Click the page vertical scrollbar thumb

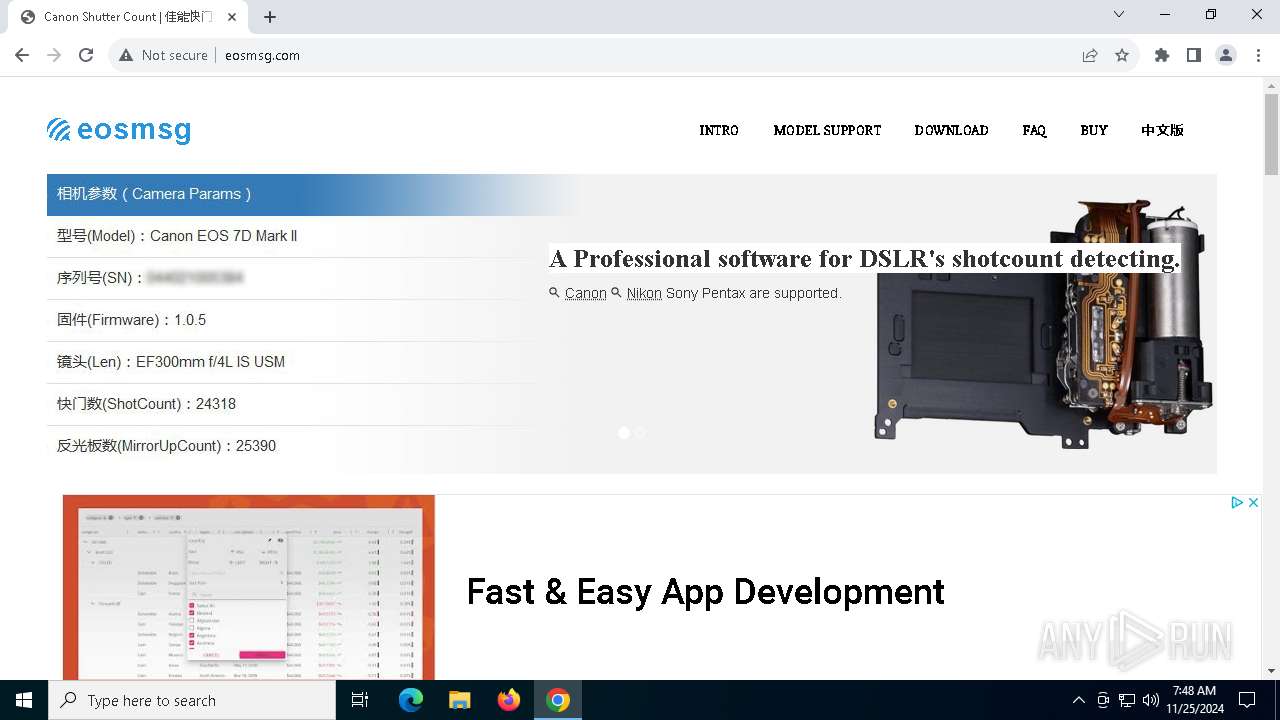[1271, 134]
